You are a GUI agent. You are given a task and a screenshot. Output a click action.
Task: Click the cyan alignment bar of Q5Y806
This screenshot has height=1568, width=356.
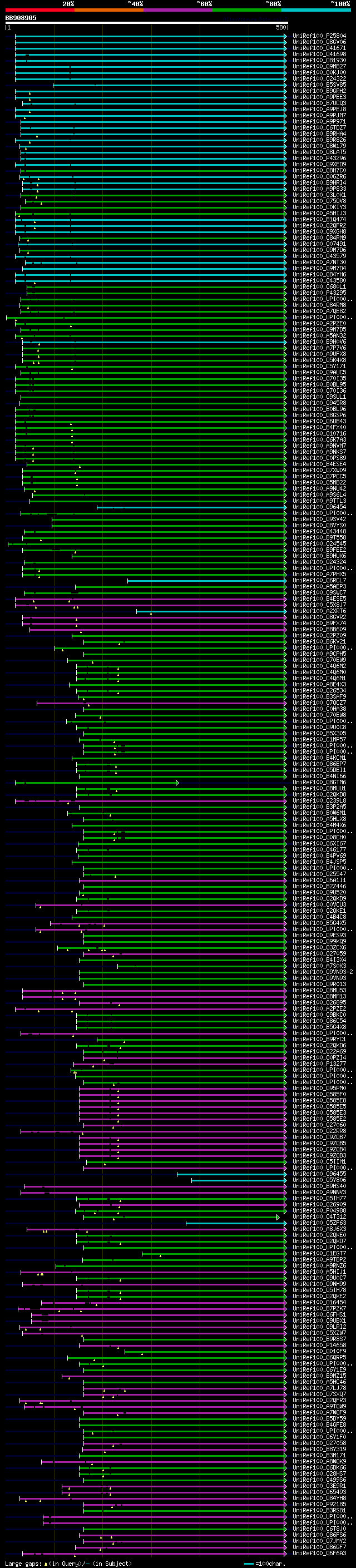click(238, 1180)
